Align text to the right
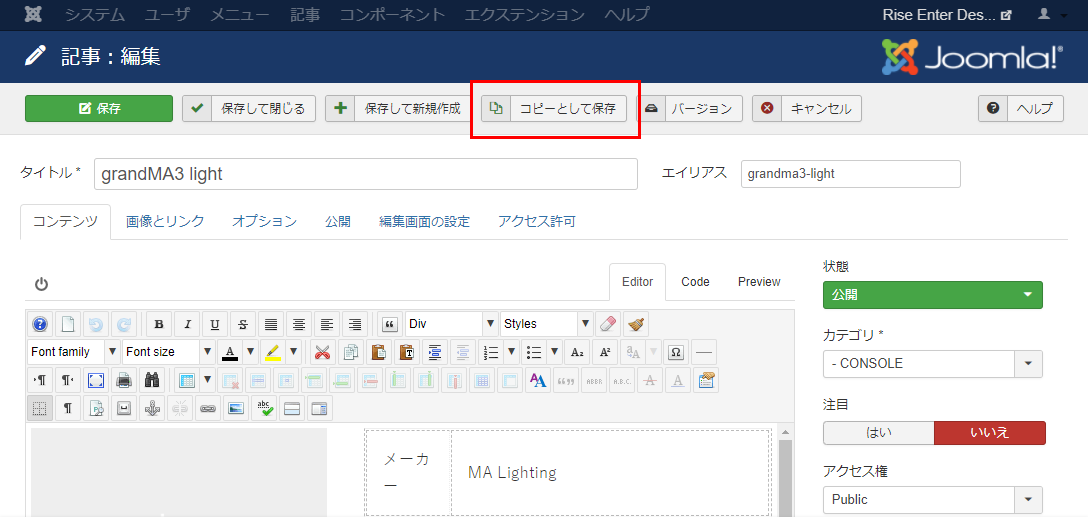The image size is (1088, 517). click(x=355, y=324)
